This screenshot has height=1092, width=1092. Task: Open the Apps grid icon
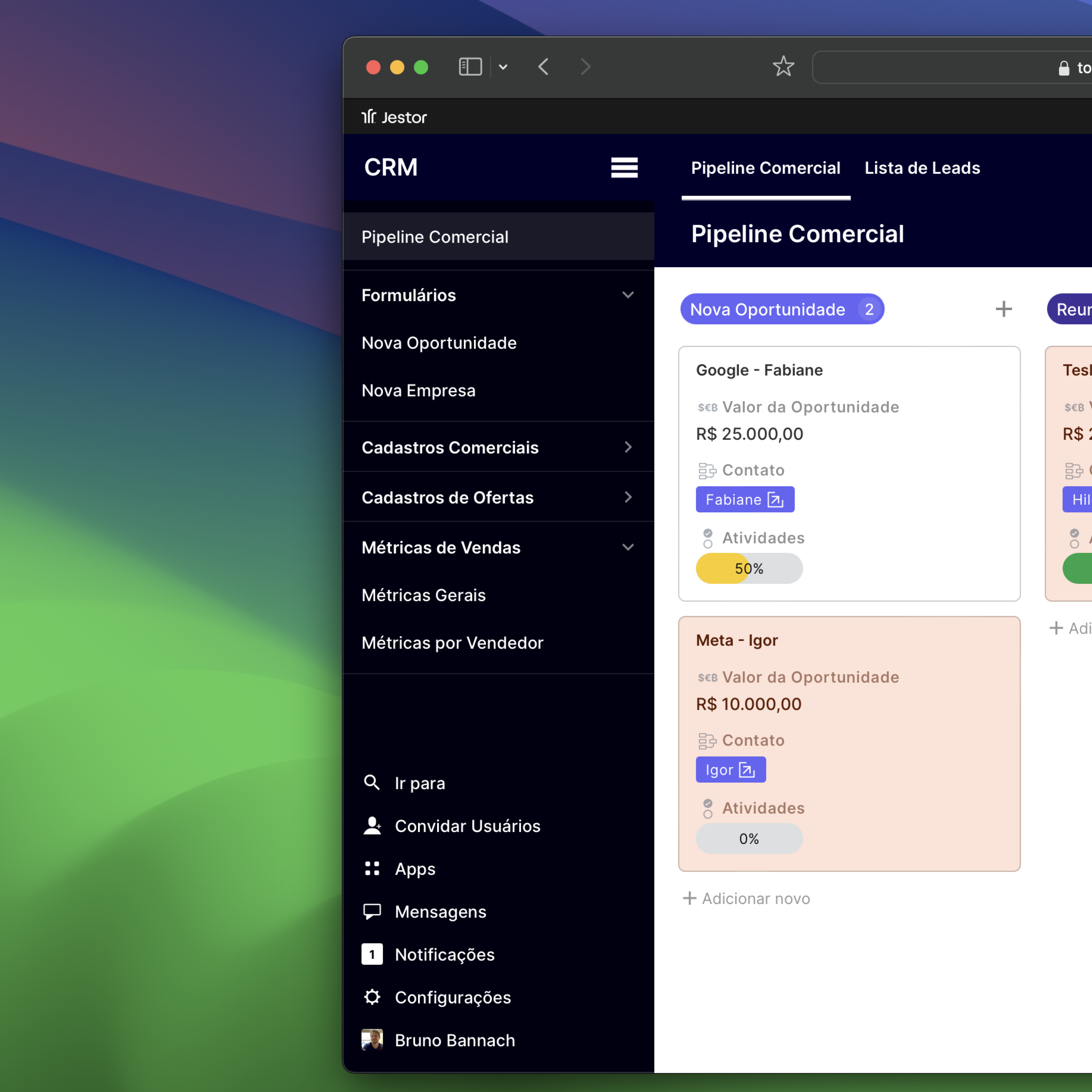tap(372, 869)
